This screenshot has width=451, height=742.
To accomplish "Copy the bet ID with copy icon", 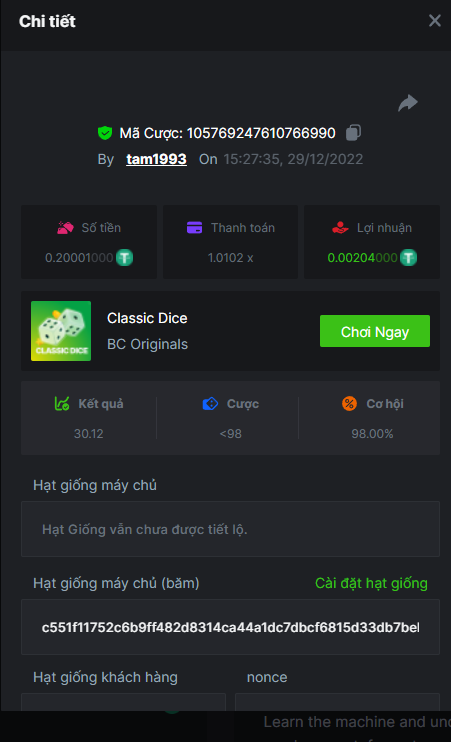I will [353, 132].
